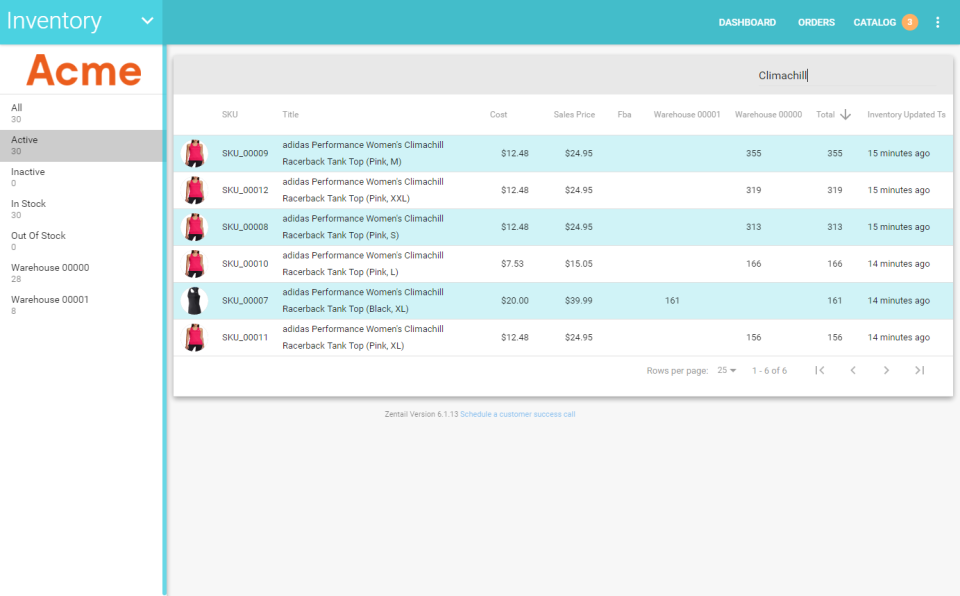Select the Out Of Stock filter
The image size is (960, 596).
click(80, 241)
